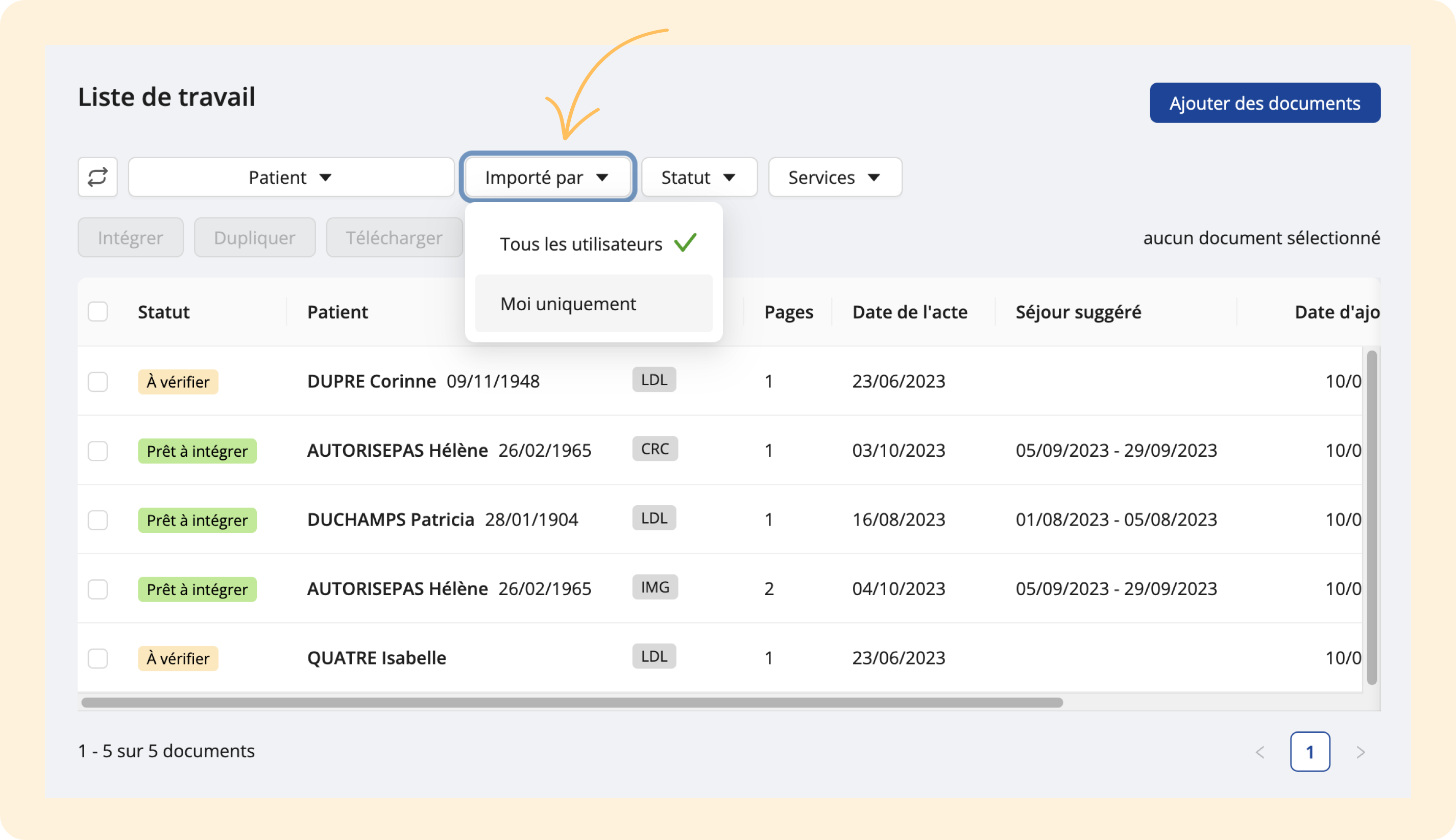Check the AUTORISEPAS Hélène CRC row checkbox
Viewport: 1456px width, 840px height.
pyautogui.click(x=98, y=451)
